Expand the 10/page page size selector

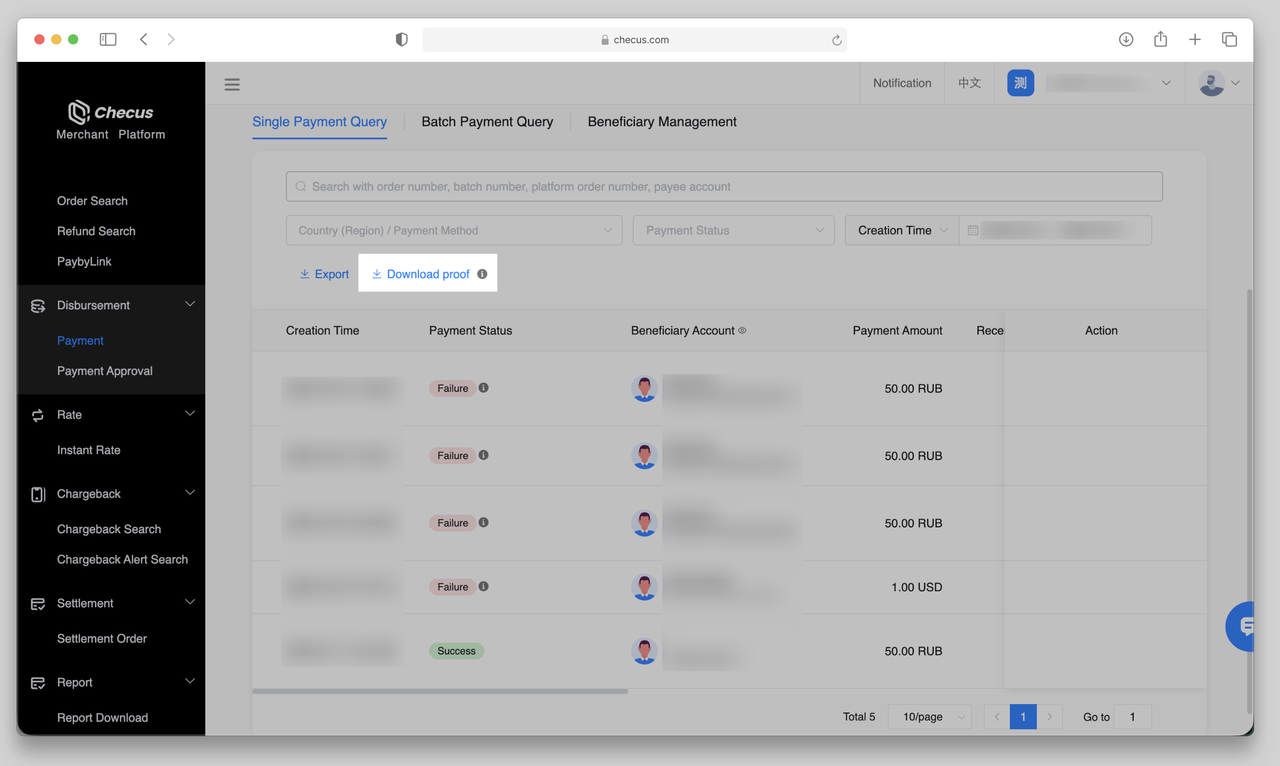click(930, 717)
